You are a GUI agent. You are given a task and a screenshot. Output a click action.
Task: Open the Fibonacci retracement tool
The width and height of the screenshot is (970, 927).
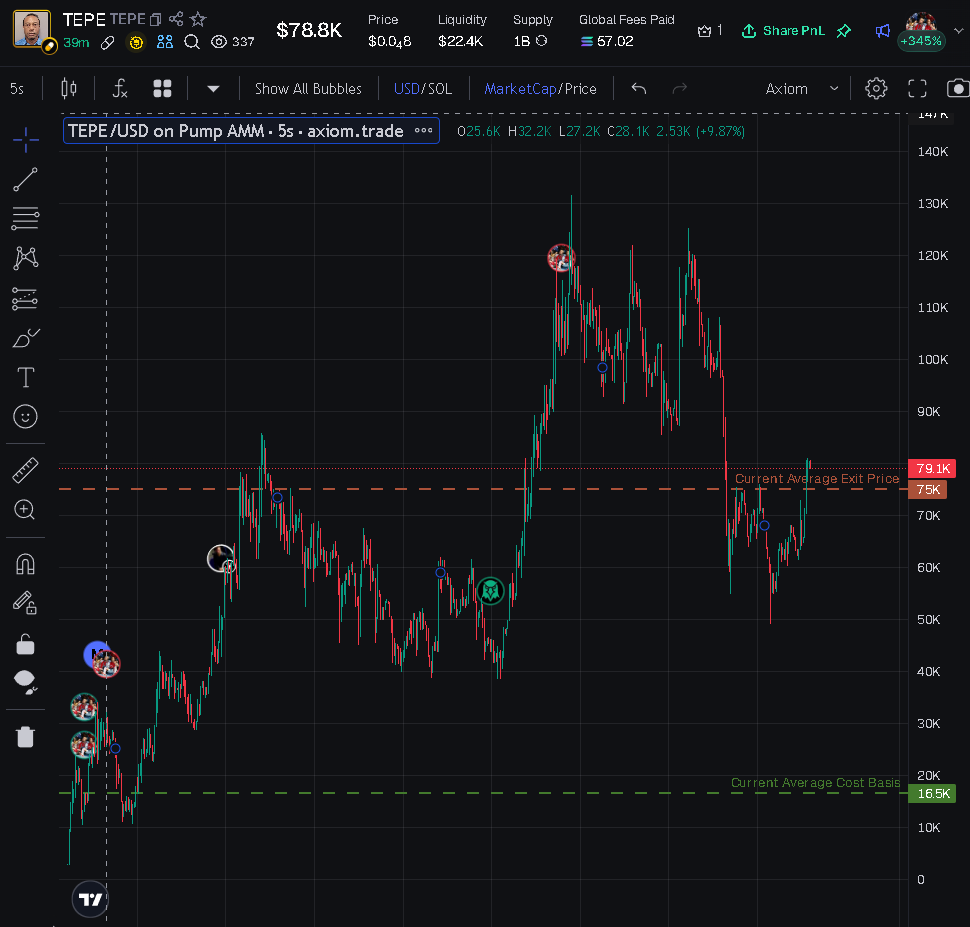coord(25,218)
